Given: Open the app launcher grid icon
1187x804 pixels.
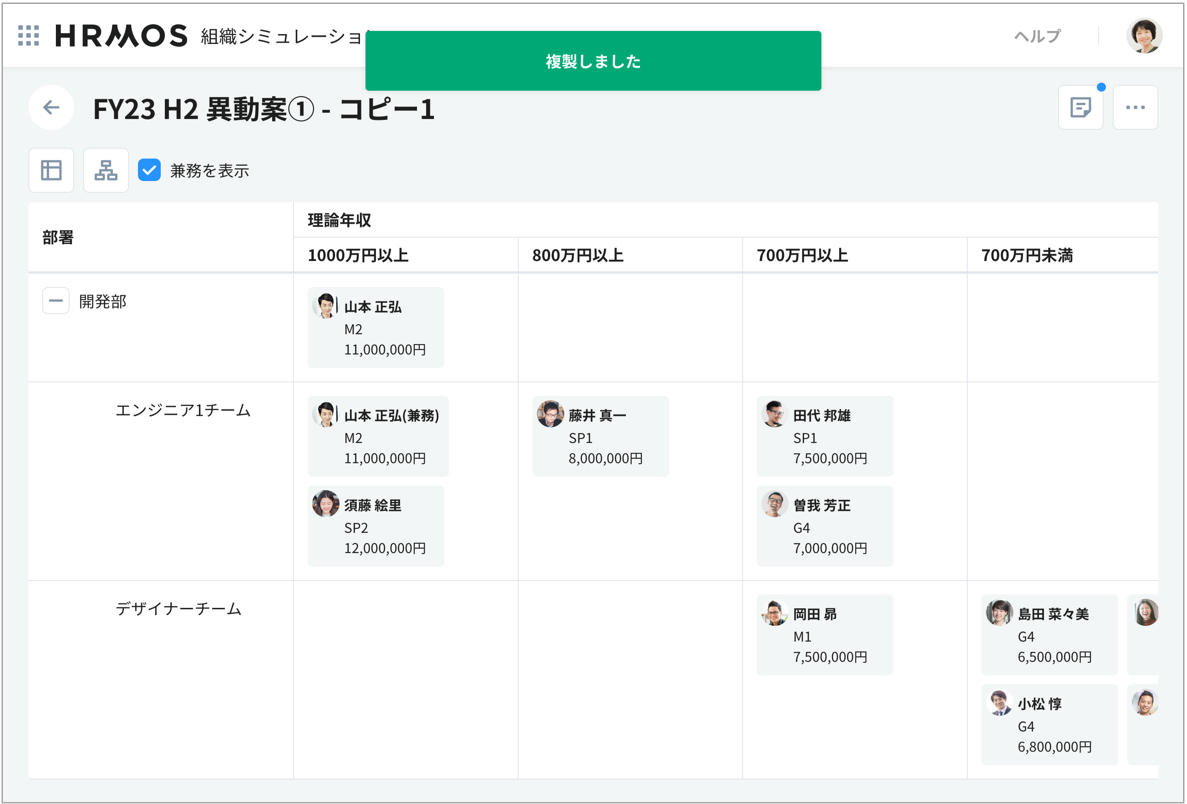Looking at the screenshot, I should pyautogui.click(x=29, y=36).
